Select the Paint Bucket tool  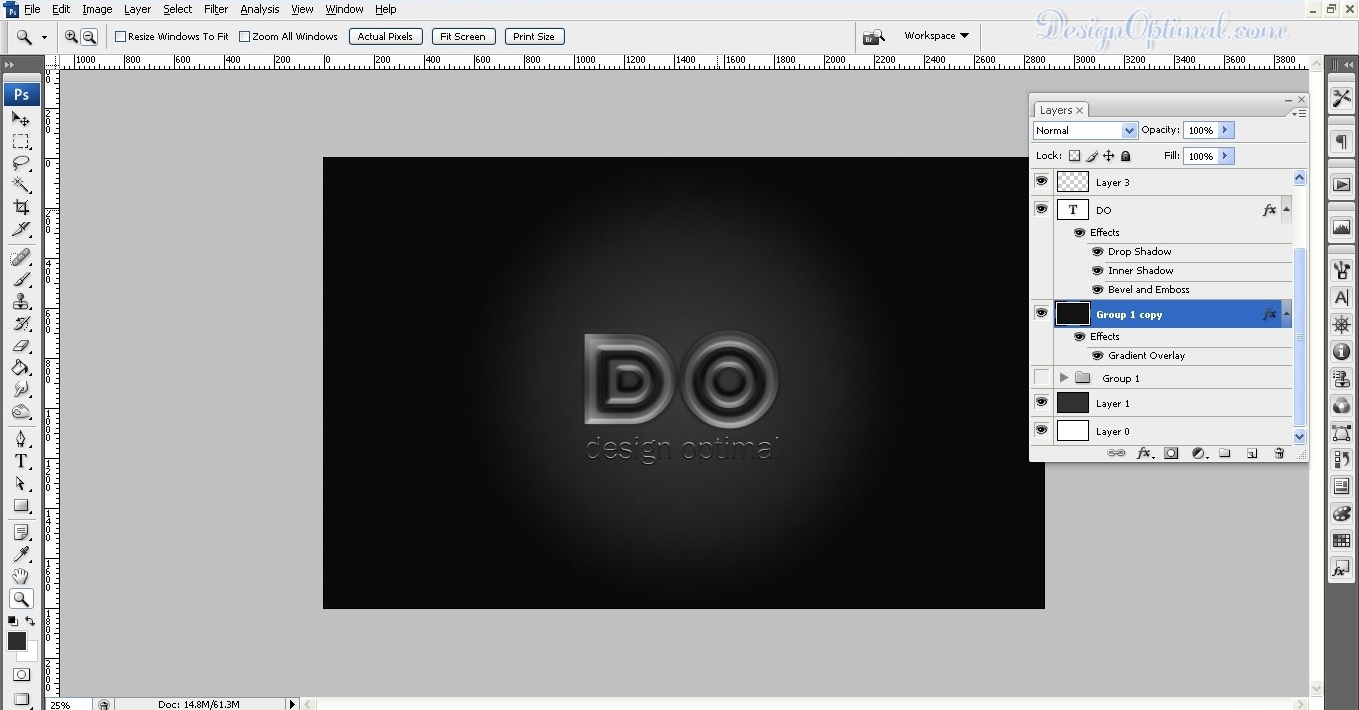[x=21, y=367]
